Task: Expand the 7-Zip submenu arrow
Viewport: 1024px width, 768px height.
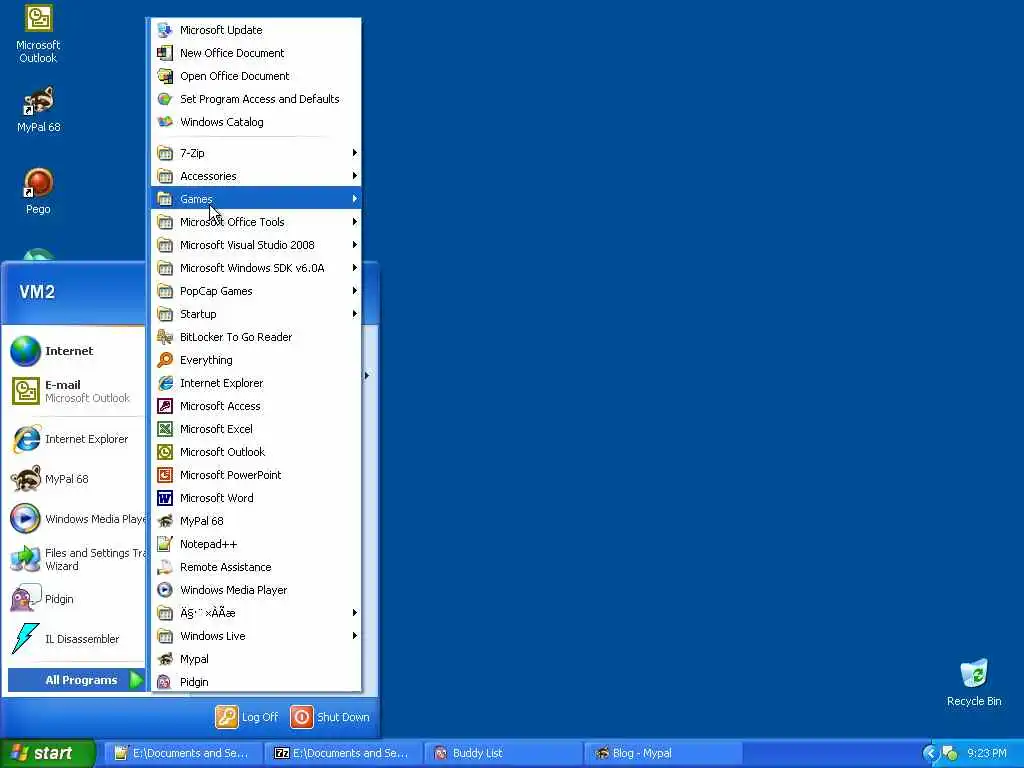Action: [x=355, y=153]
